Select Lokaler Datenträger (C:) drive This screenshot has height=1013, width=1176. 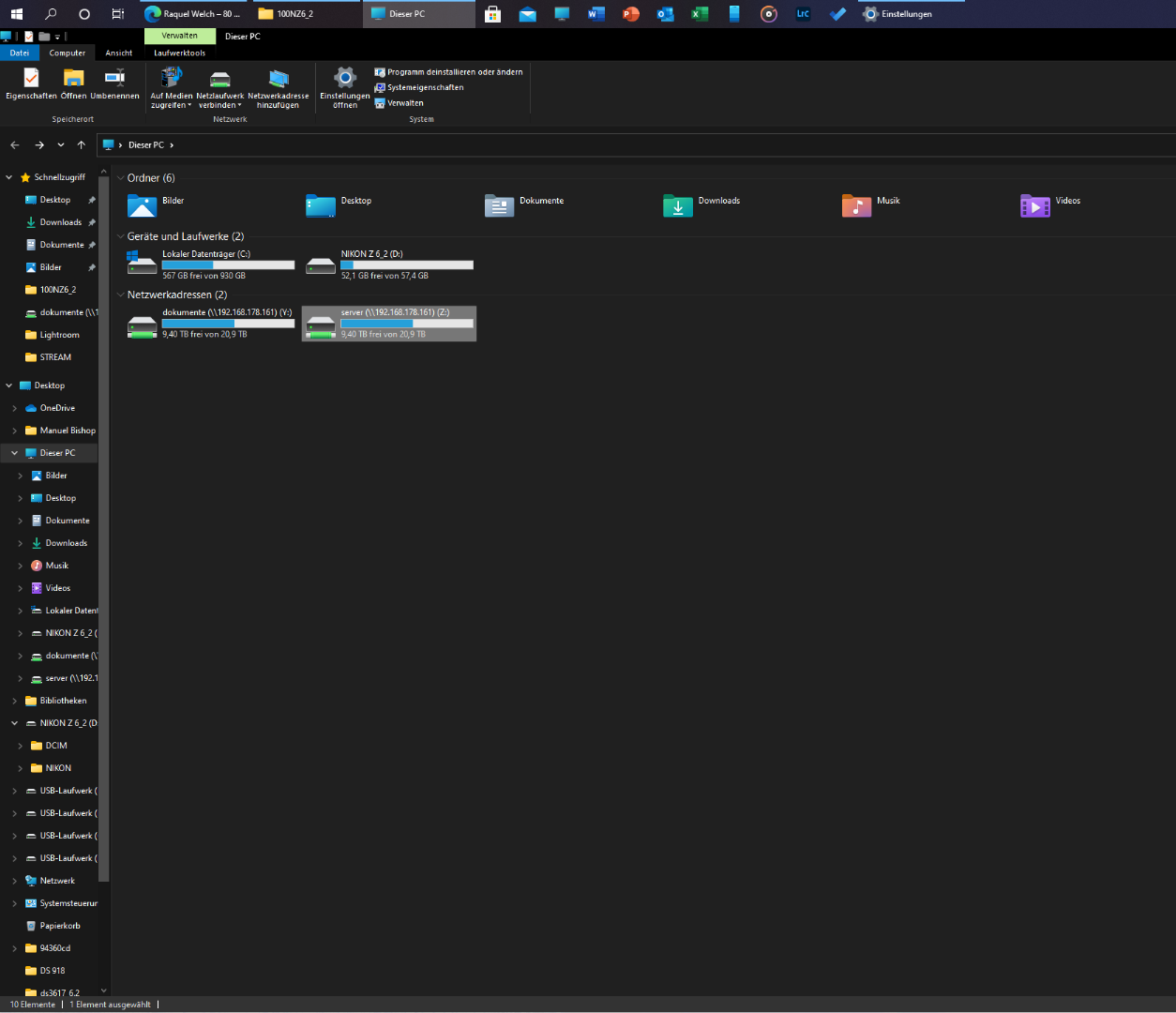coord(211,265)
